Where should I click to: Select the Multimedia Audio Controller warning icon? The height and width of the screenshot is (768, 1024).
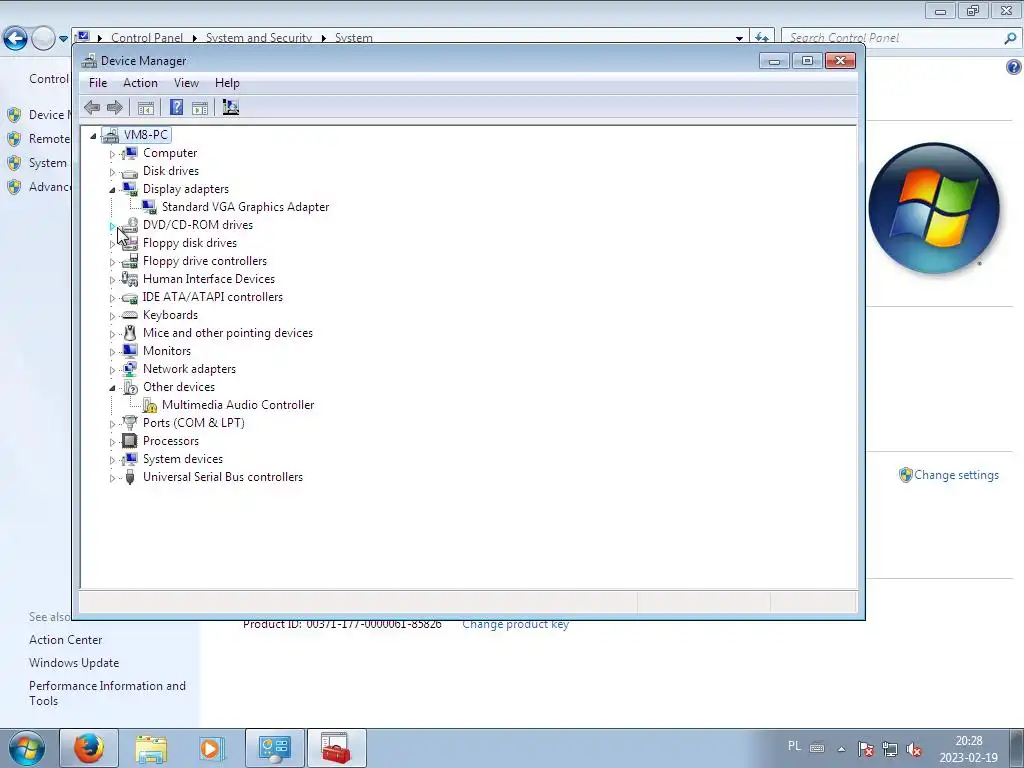point(149,406)
